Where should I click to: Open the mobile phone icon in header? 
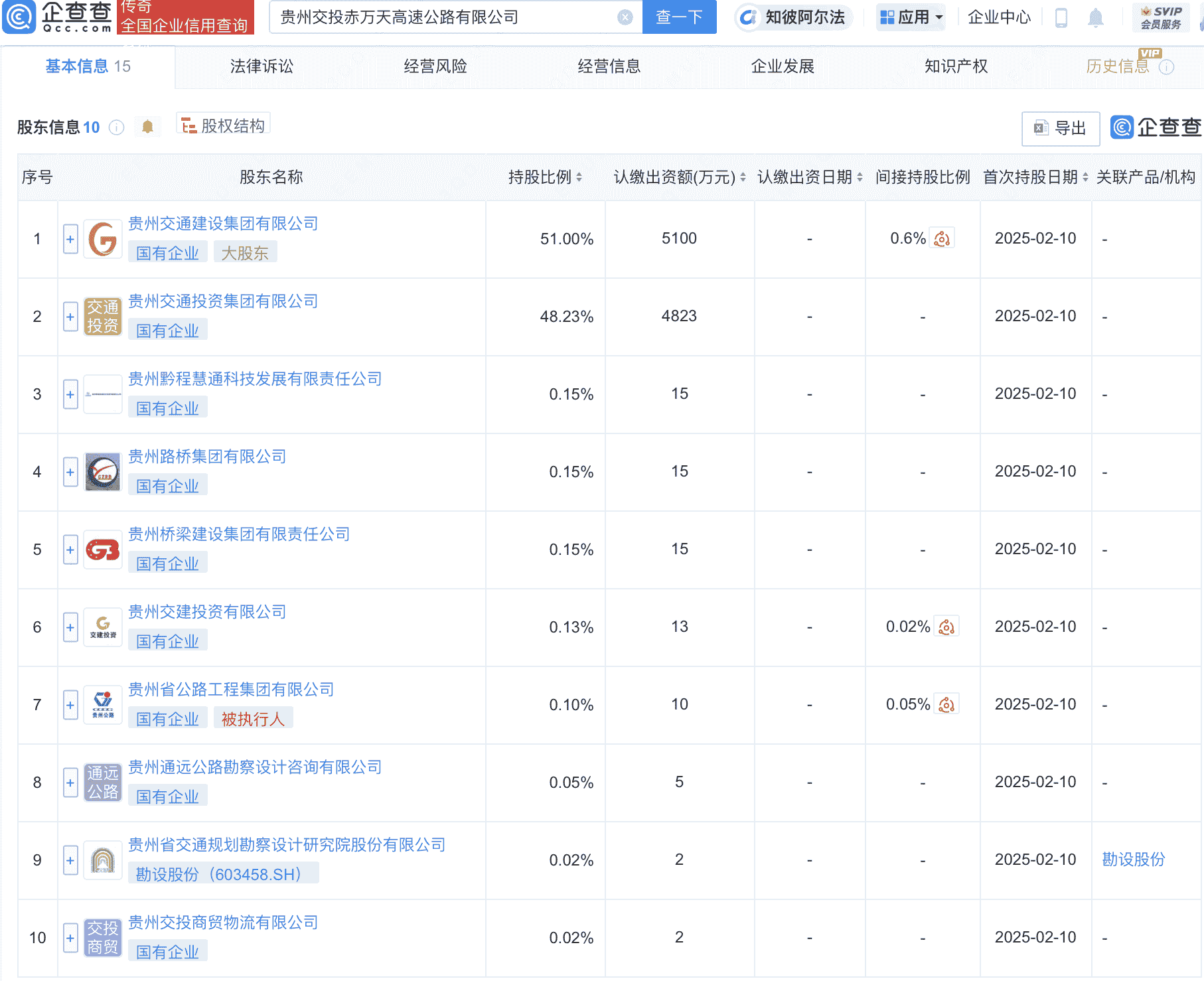[1061, 18]
